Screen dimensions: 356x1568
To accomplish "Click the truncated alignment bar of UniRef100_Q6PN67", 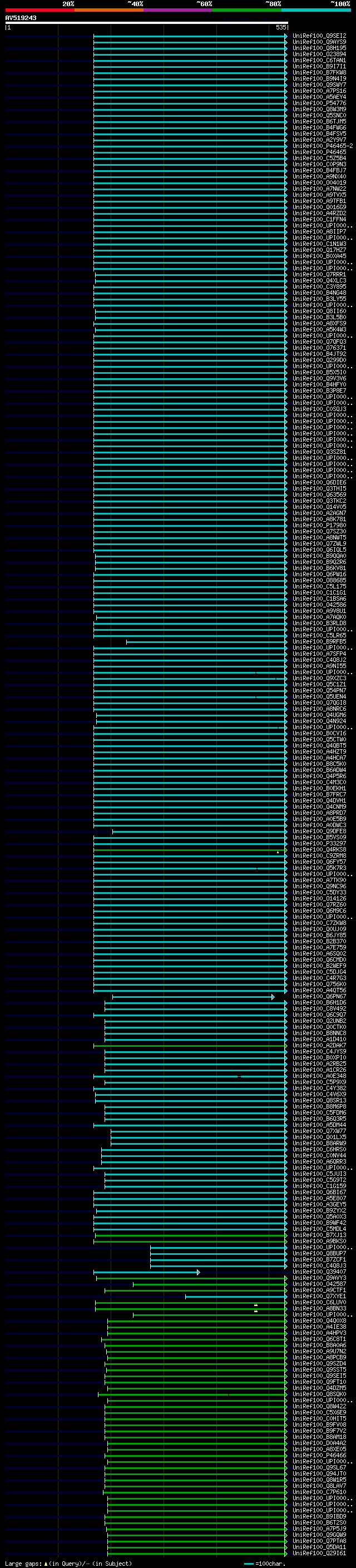I will [x=194, y=996].
